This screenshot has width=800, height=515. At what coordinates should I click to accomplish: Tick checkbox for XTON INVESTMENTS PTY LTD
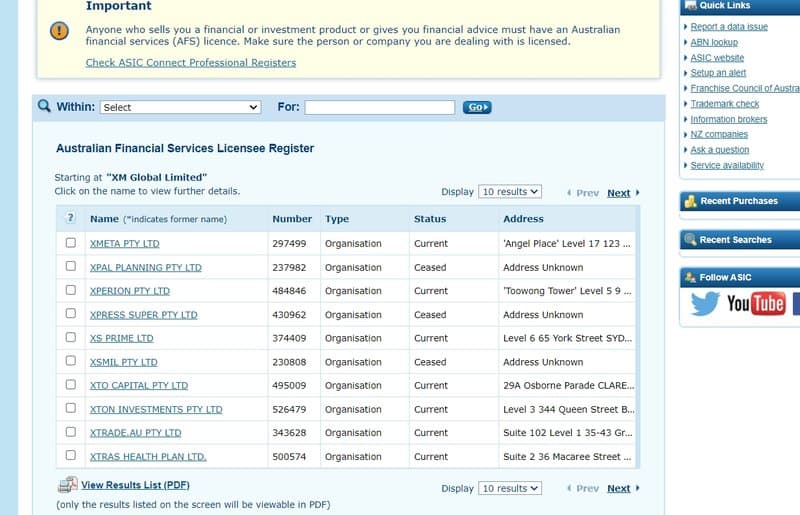click(x=70, y=408)
